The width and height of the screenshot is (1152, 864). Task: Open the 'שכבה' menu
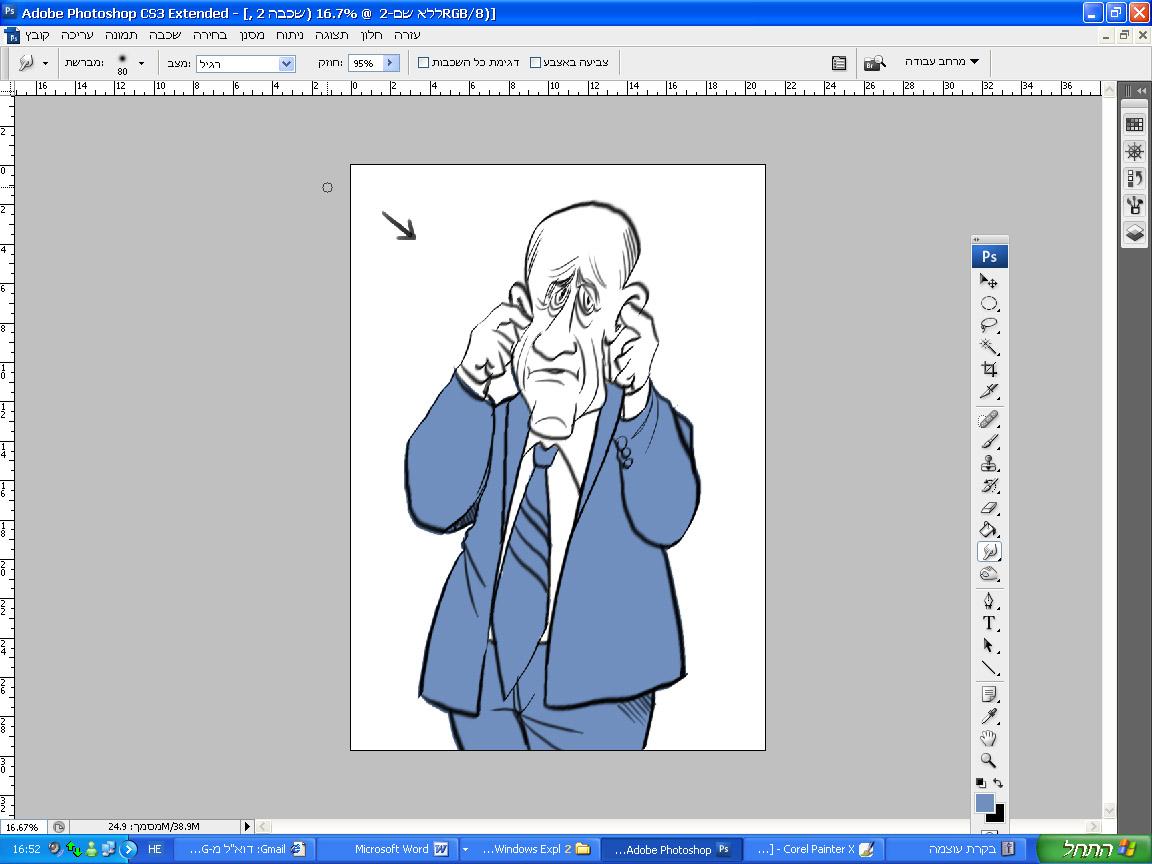point(165,34)
